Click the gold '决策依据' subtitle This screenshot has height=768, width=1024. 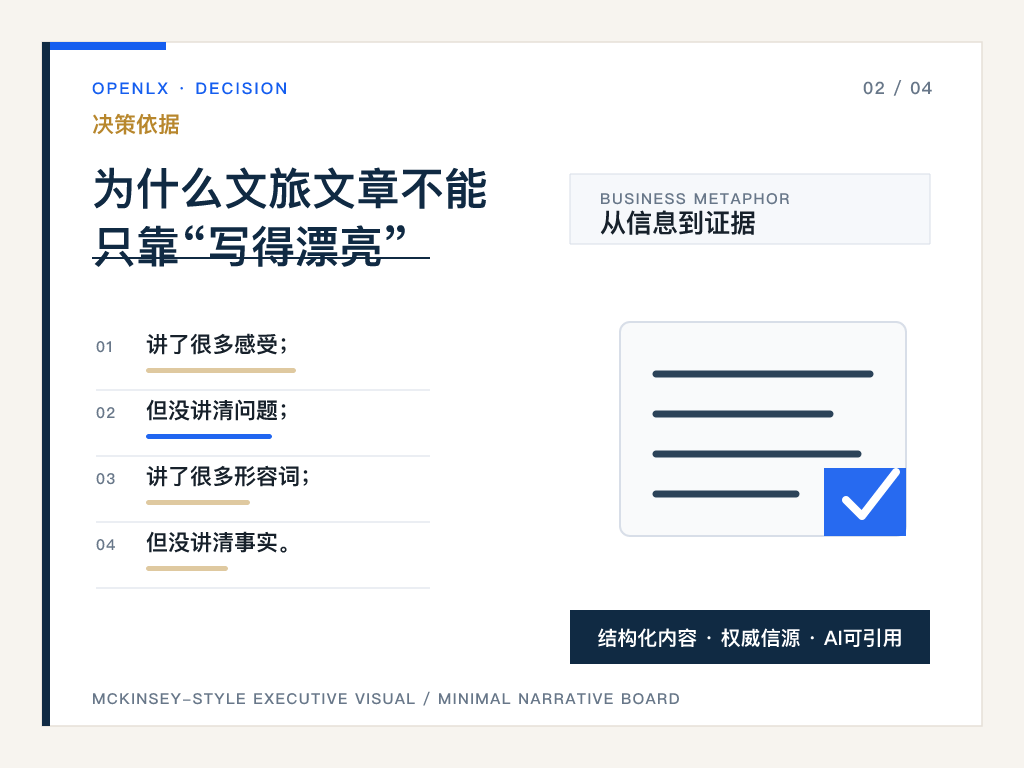point(136,124)
